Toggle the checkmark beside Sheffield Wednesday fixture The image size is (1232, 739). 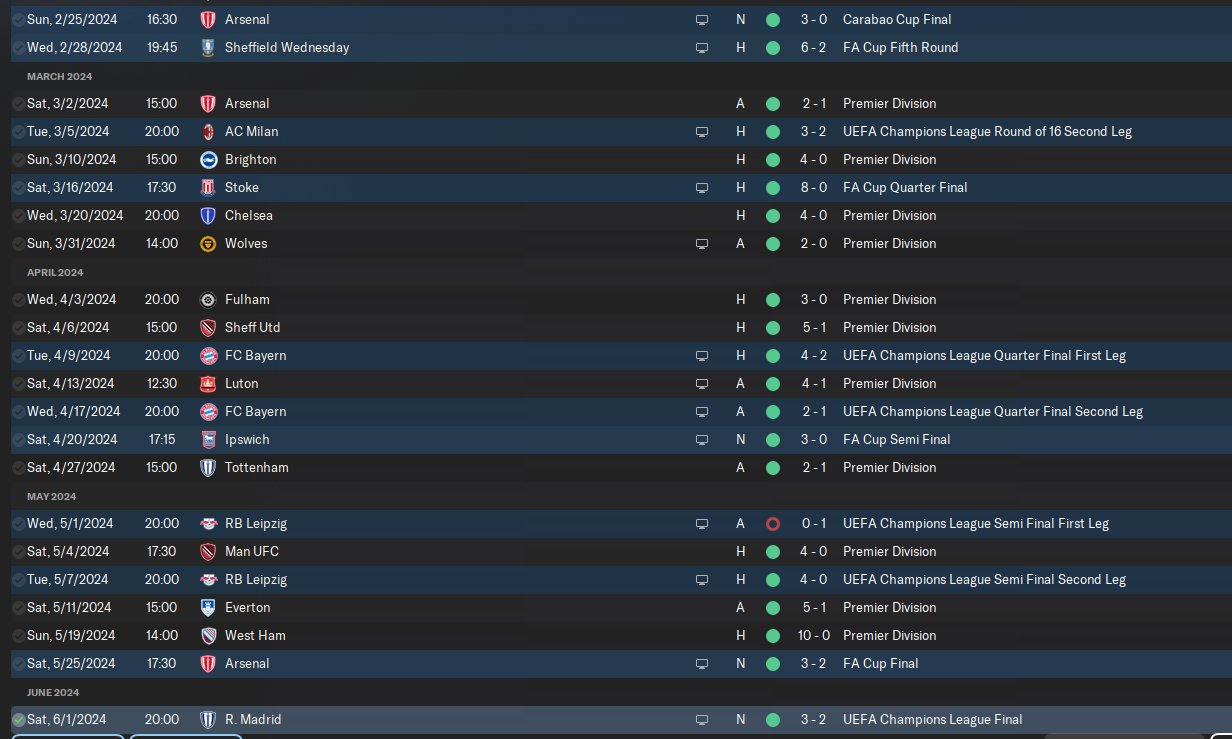tap(18, 47)
